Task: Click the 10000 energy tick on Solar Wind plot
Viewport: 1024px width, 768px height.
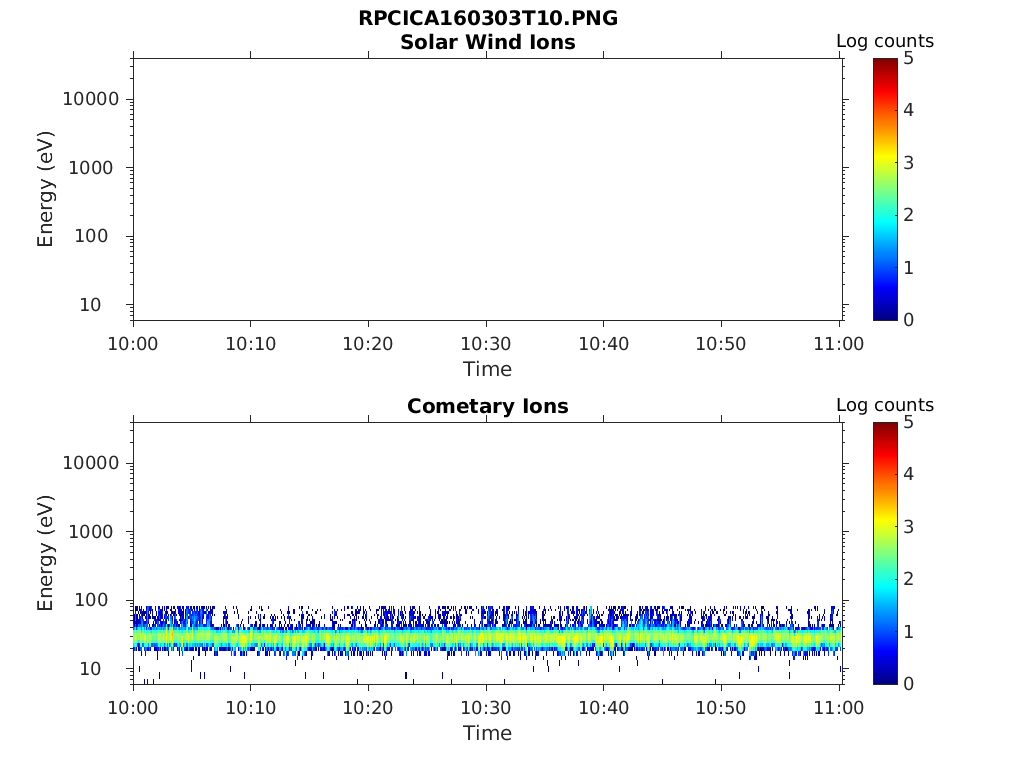Action: (91, 99)
